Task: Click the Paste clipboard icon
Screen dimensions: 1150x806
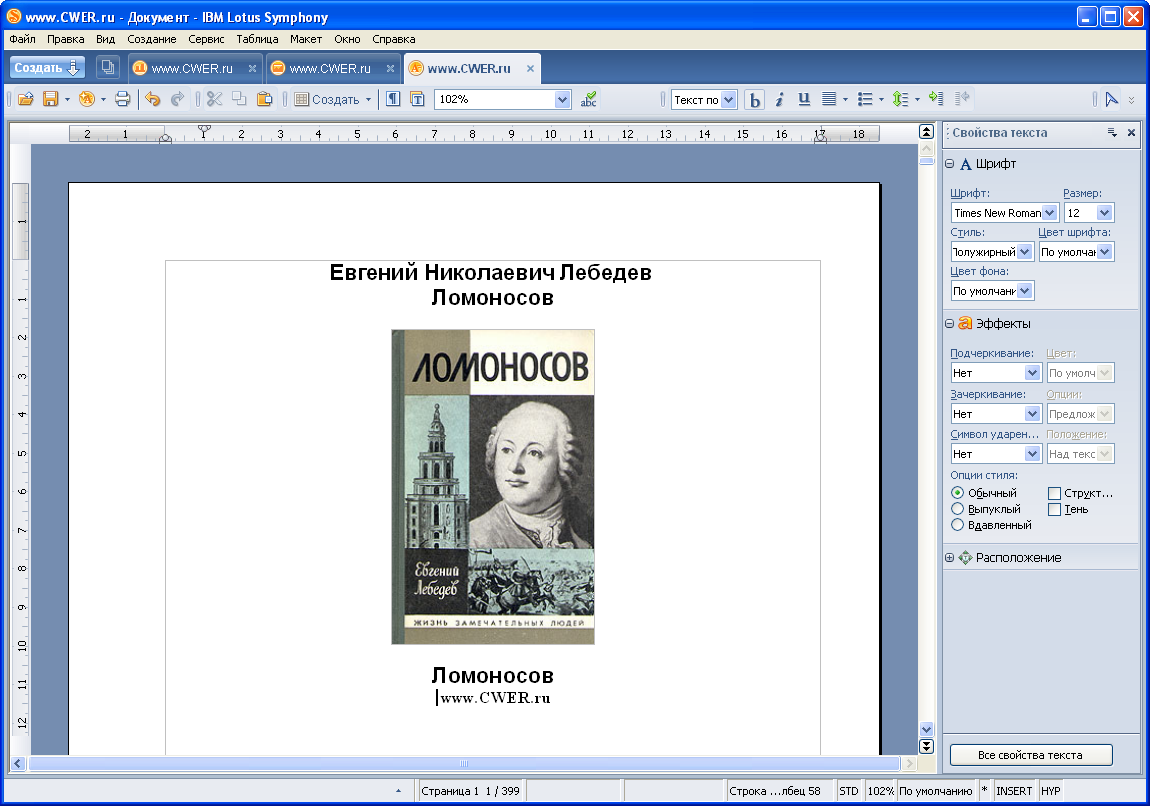Action: click(264, 99)
